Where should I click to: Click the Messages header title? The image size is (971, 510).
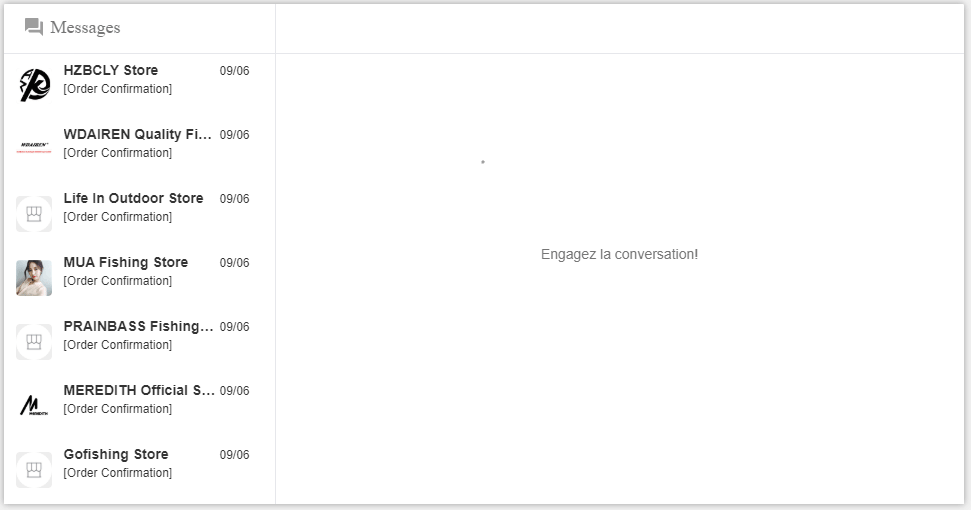(85, 28)
